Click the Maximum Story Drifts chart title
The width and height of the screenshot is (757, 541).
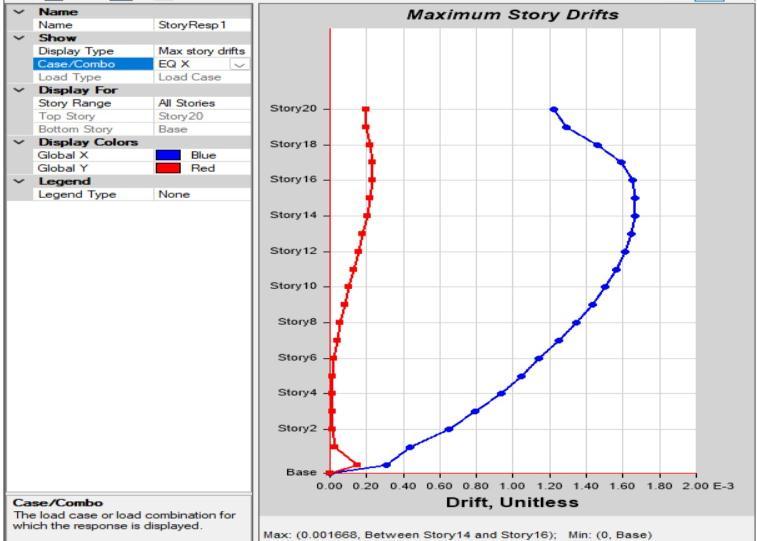click(513, 14)
